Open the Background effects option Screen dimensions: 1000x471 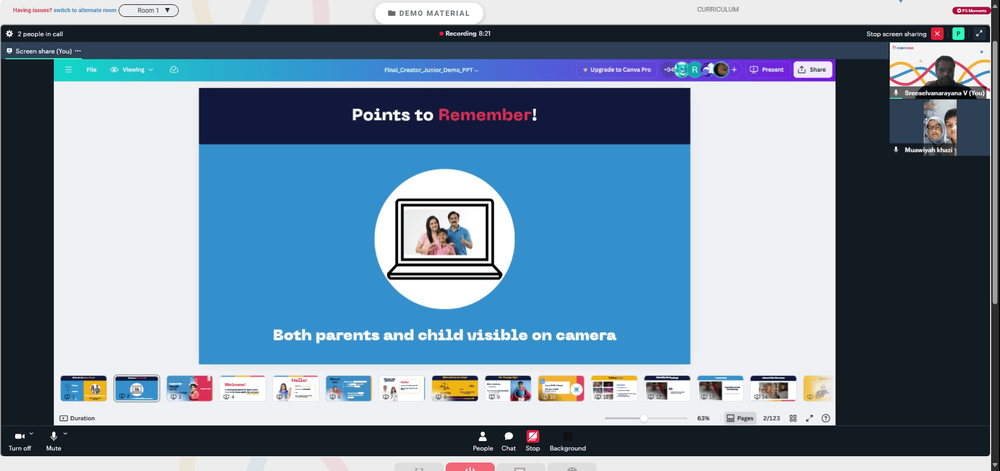568,440
